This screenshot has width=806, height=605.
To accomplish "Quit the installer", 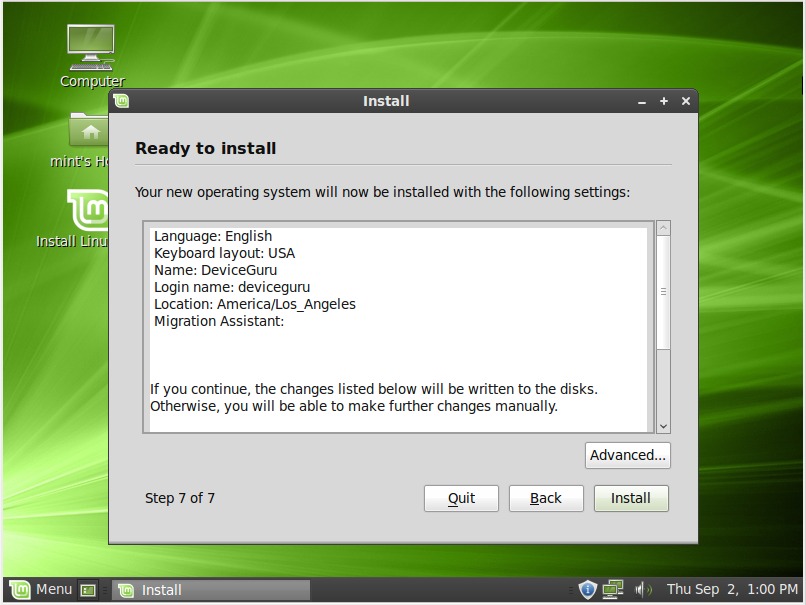I will 461,498.
